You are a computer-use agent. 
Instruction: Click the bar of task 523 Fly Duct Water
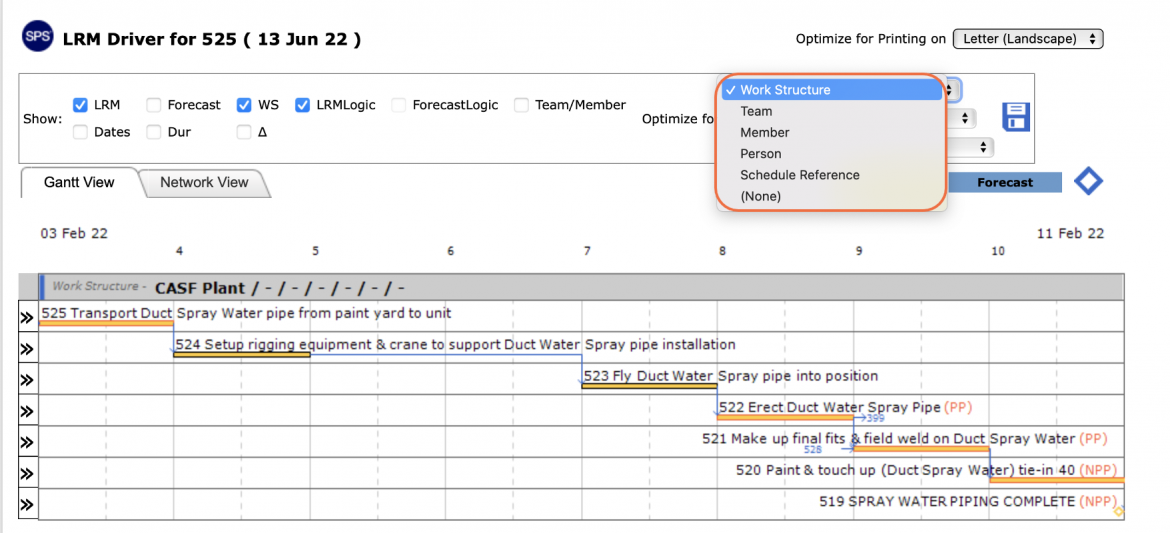(x=649, y=386)
